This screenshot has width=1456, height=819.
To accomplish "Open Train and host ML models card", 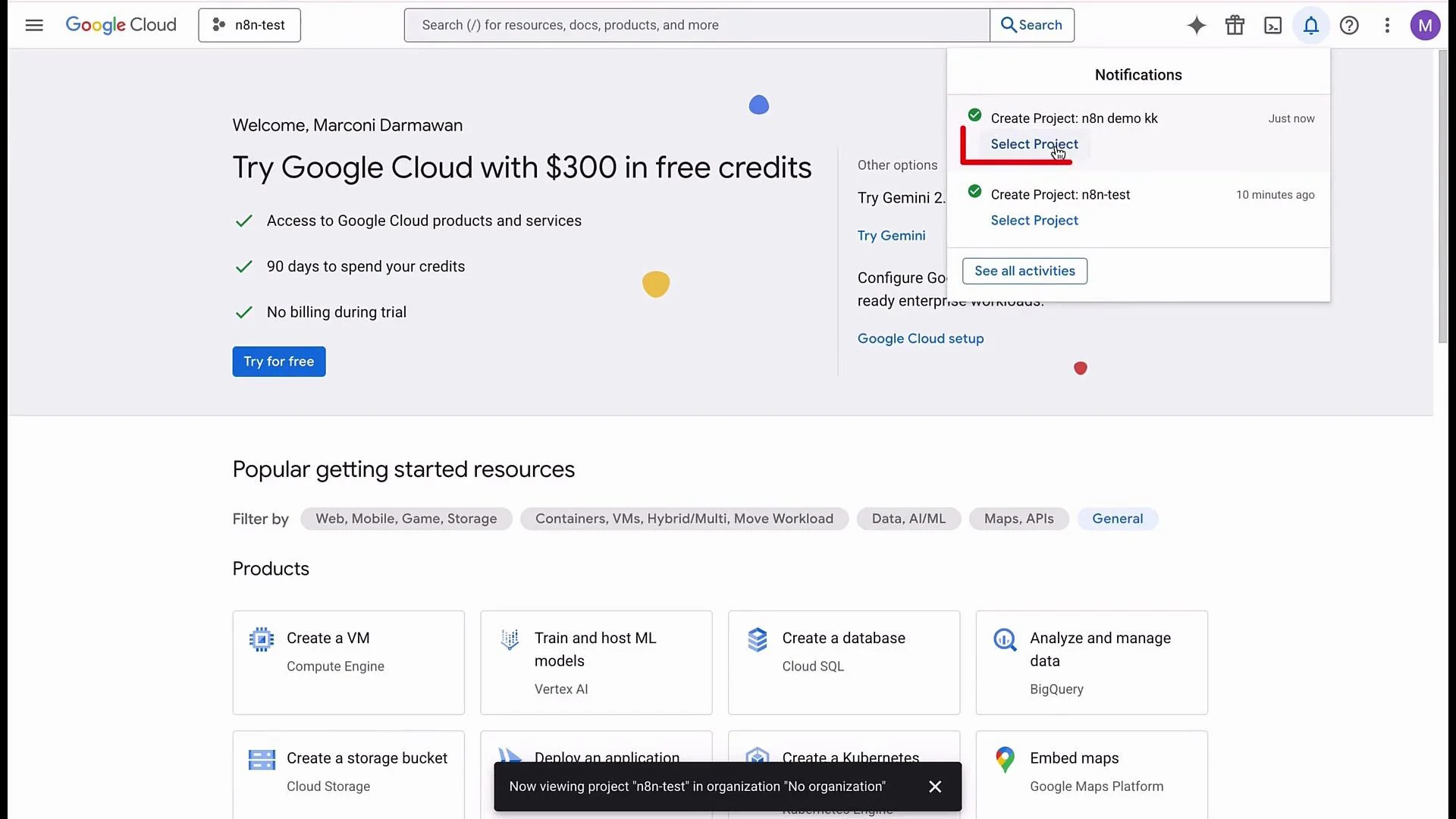I will pos(596,663).
